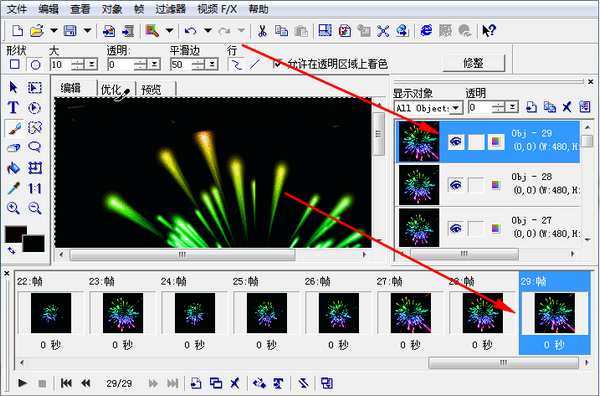
Task: Expand the dropdown arrow next to Save
Action: [x=88, y=31]
